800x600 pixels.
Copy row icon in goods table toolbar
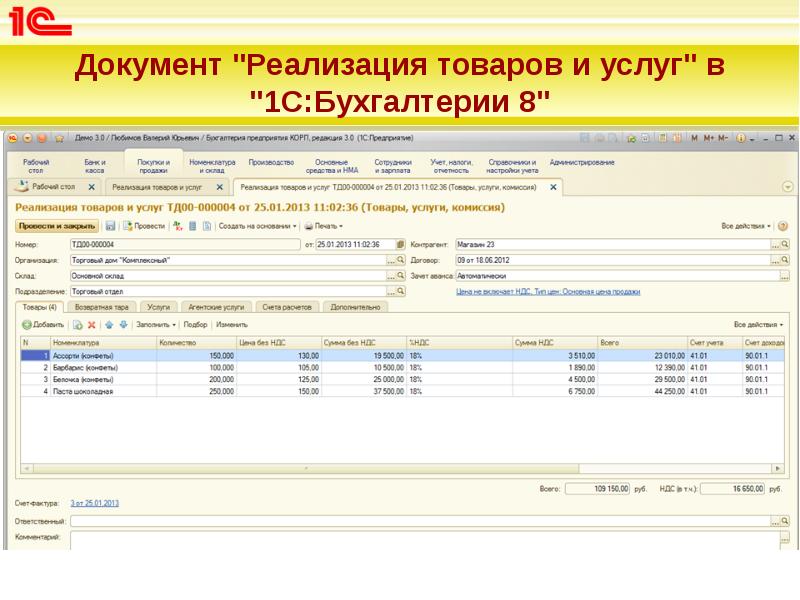click(78, 324)
